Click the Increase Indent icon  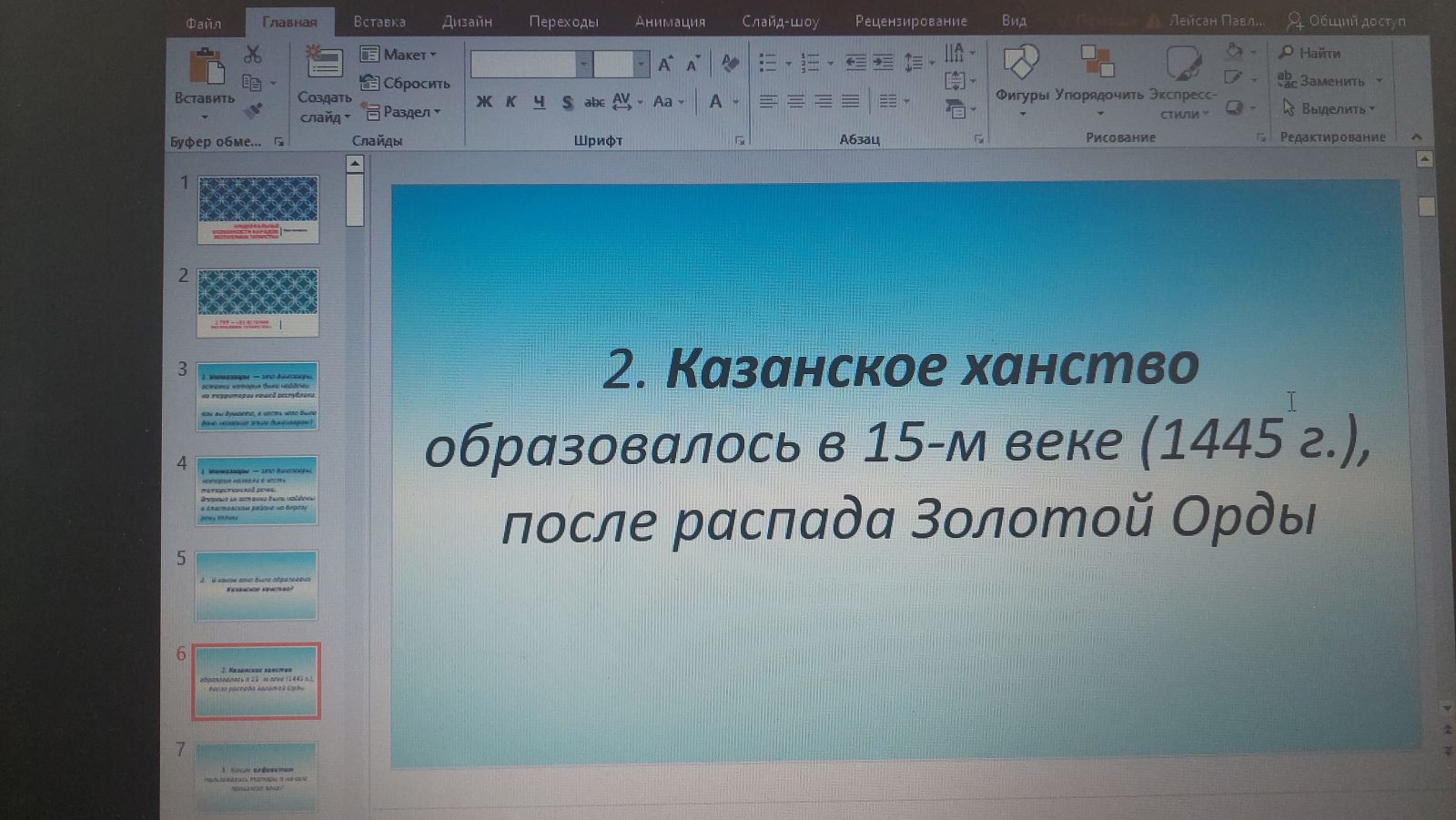coord(883,62)
